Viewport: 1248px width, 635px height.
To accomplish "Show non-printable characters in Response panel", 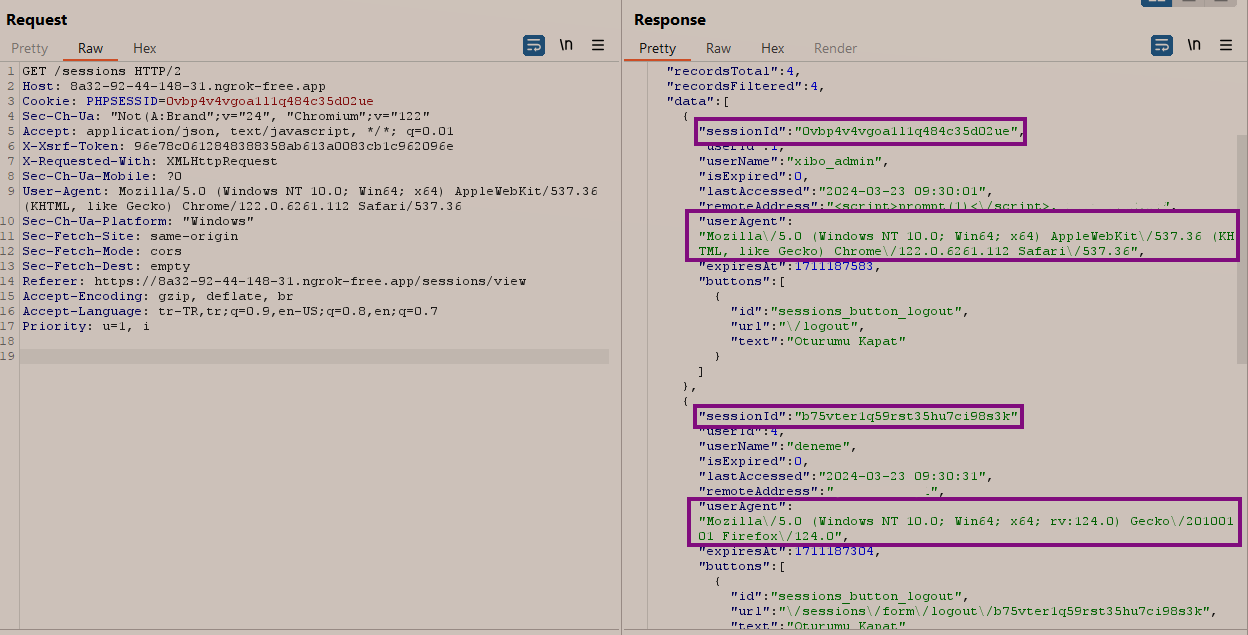I will 1193,45.
